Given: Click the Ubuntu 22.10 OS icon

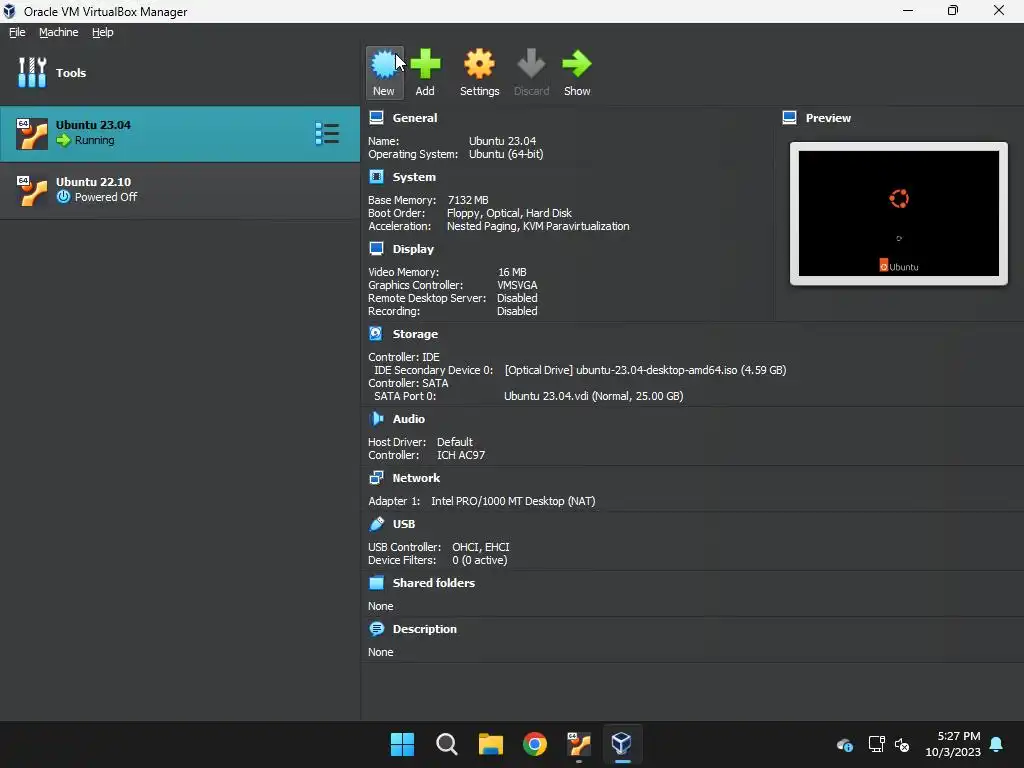Looking at the screenshot, I should [32, 190].
